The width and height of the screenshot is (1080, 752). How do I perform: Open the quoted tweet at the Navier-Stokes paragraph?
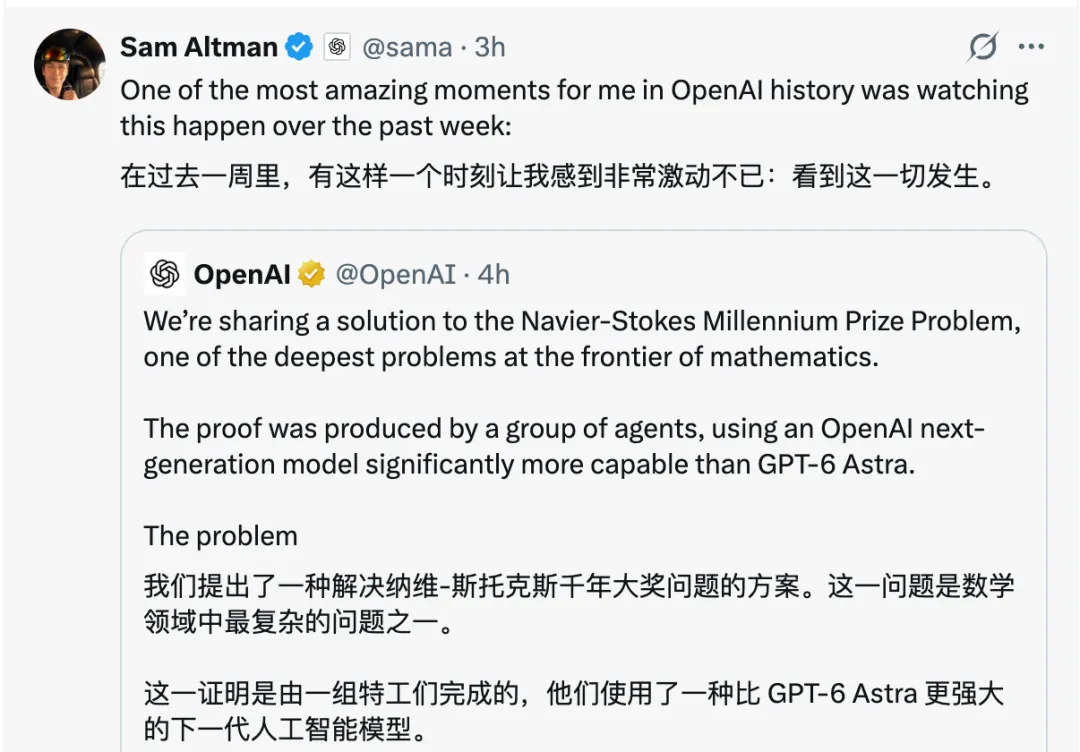[582, 339]
